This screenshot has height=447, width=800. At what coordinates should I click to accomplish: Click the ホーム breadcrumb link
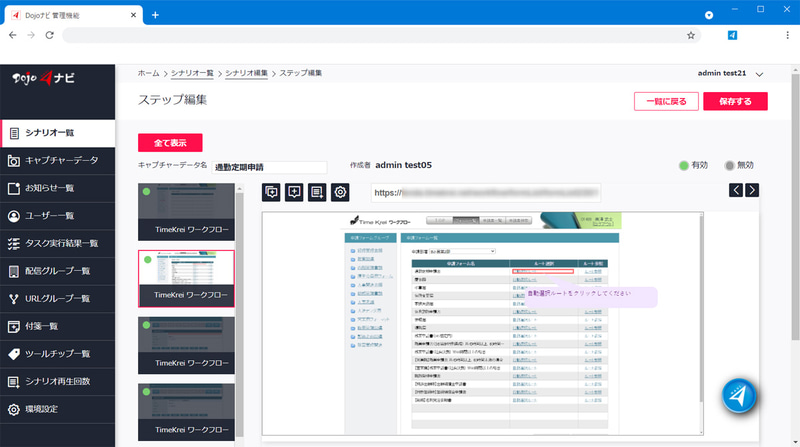pos(148,73)
